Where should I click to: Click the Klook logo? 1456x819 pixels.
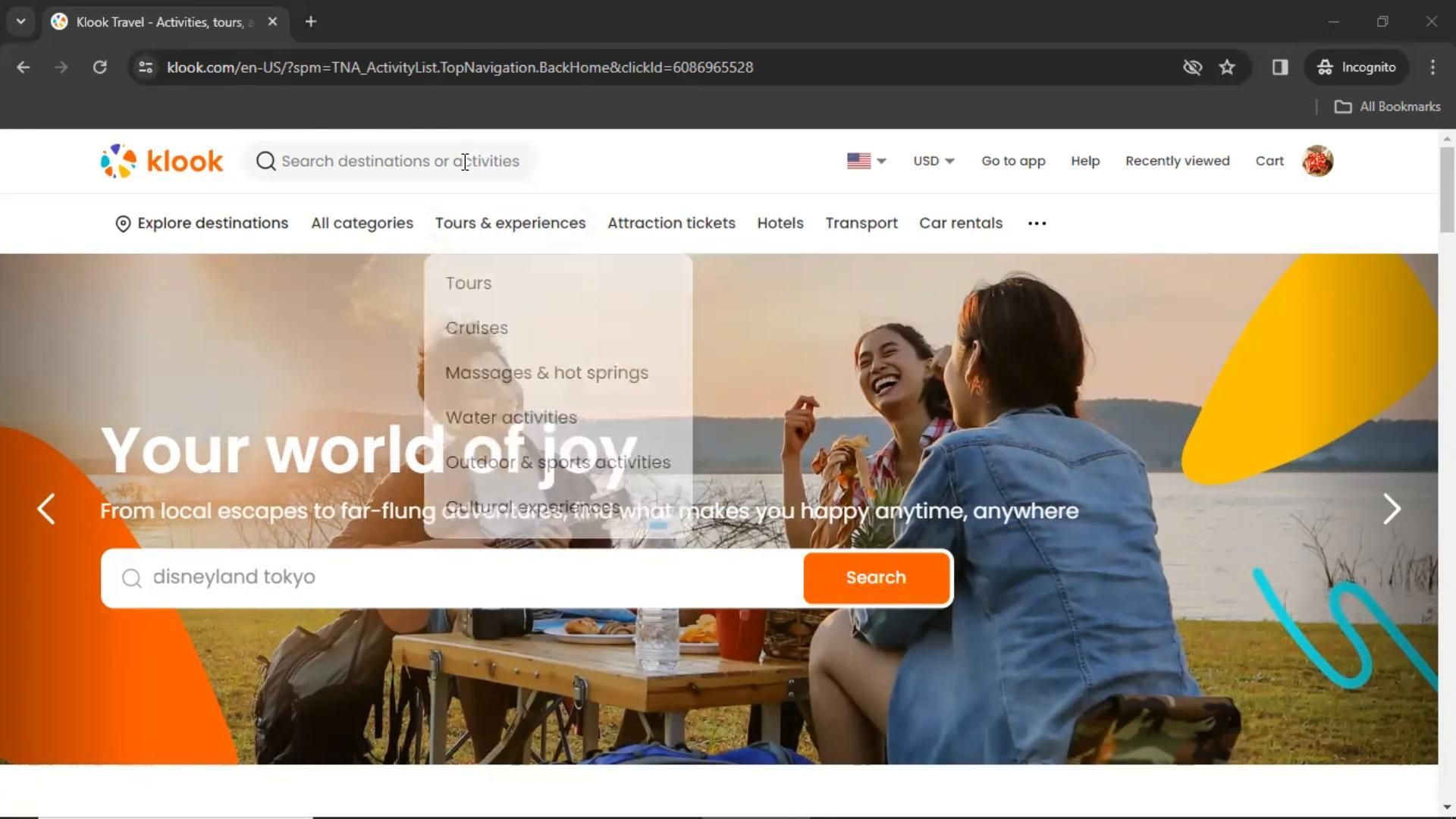[x=162, y=161]
